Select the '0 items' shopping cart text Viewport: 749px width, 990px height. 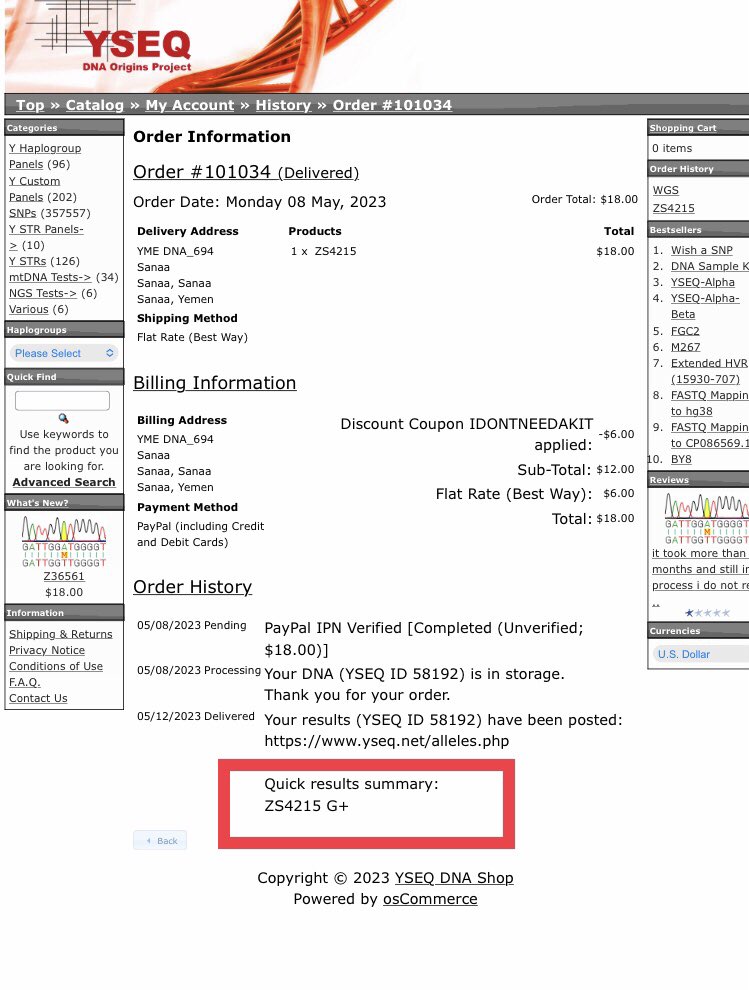point(672,148)
